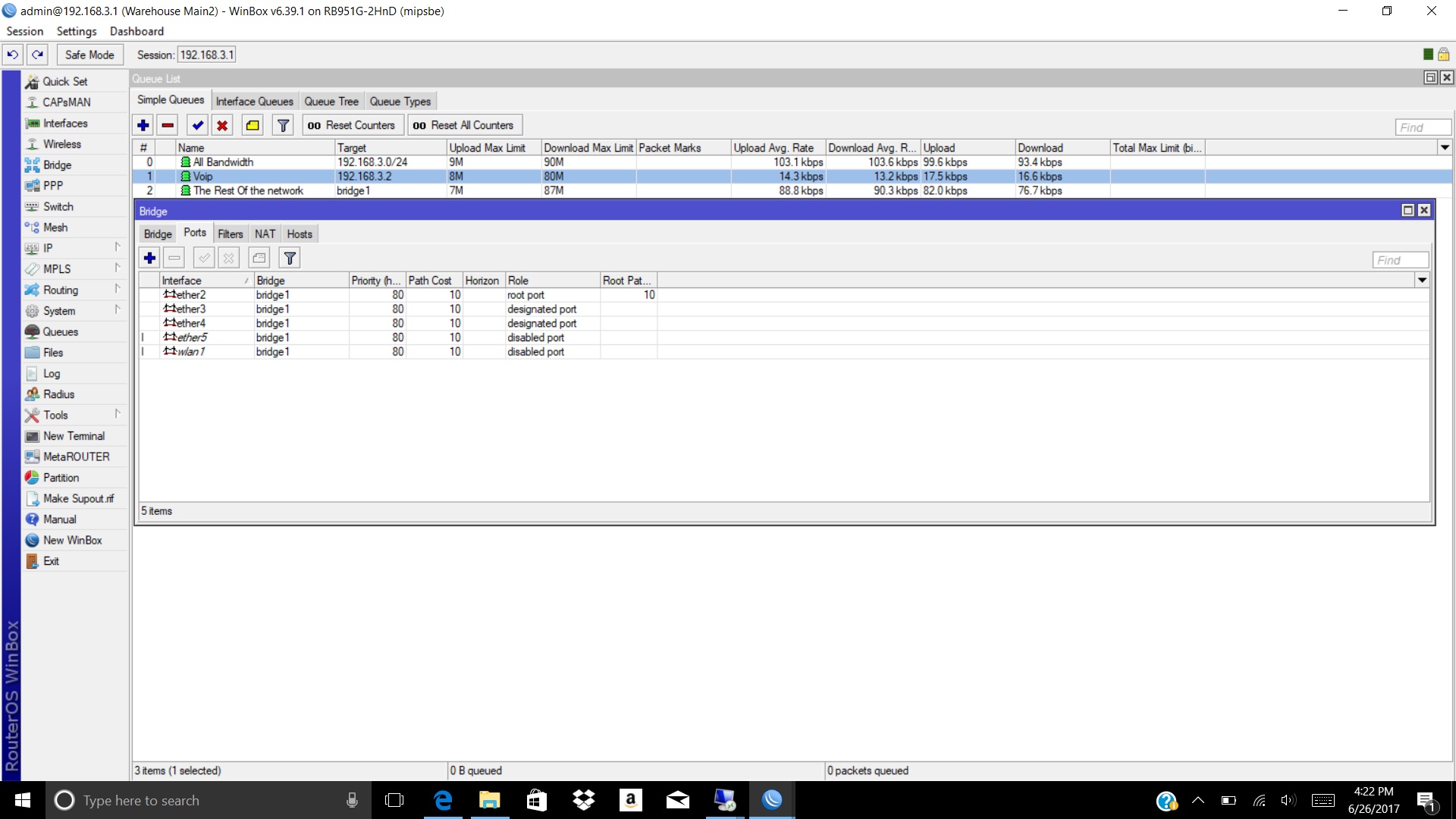The image size is (1456, 819).
Task: Click the Queue List Find field
Action: pyautogui.click(x=1423, y=127)
